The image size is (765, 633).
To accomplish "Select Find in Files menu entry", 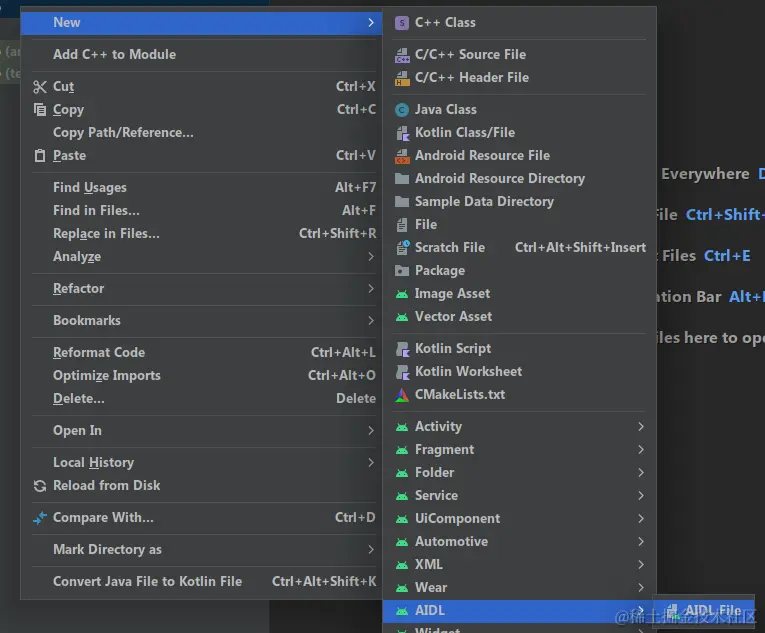I will 96,211.
